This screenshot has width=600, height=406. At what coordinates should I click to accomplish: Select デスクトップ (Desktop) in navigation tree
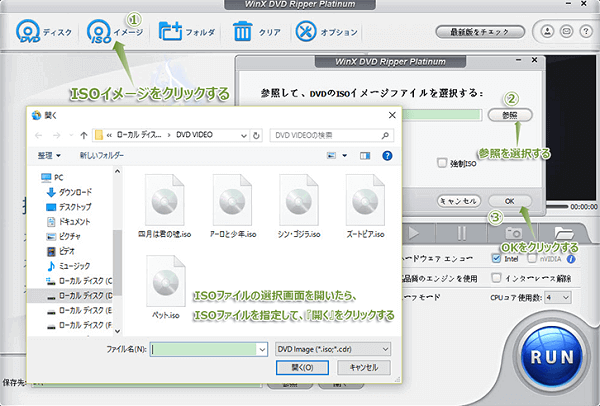coord(68,207)
